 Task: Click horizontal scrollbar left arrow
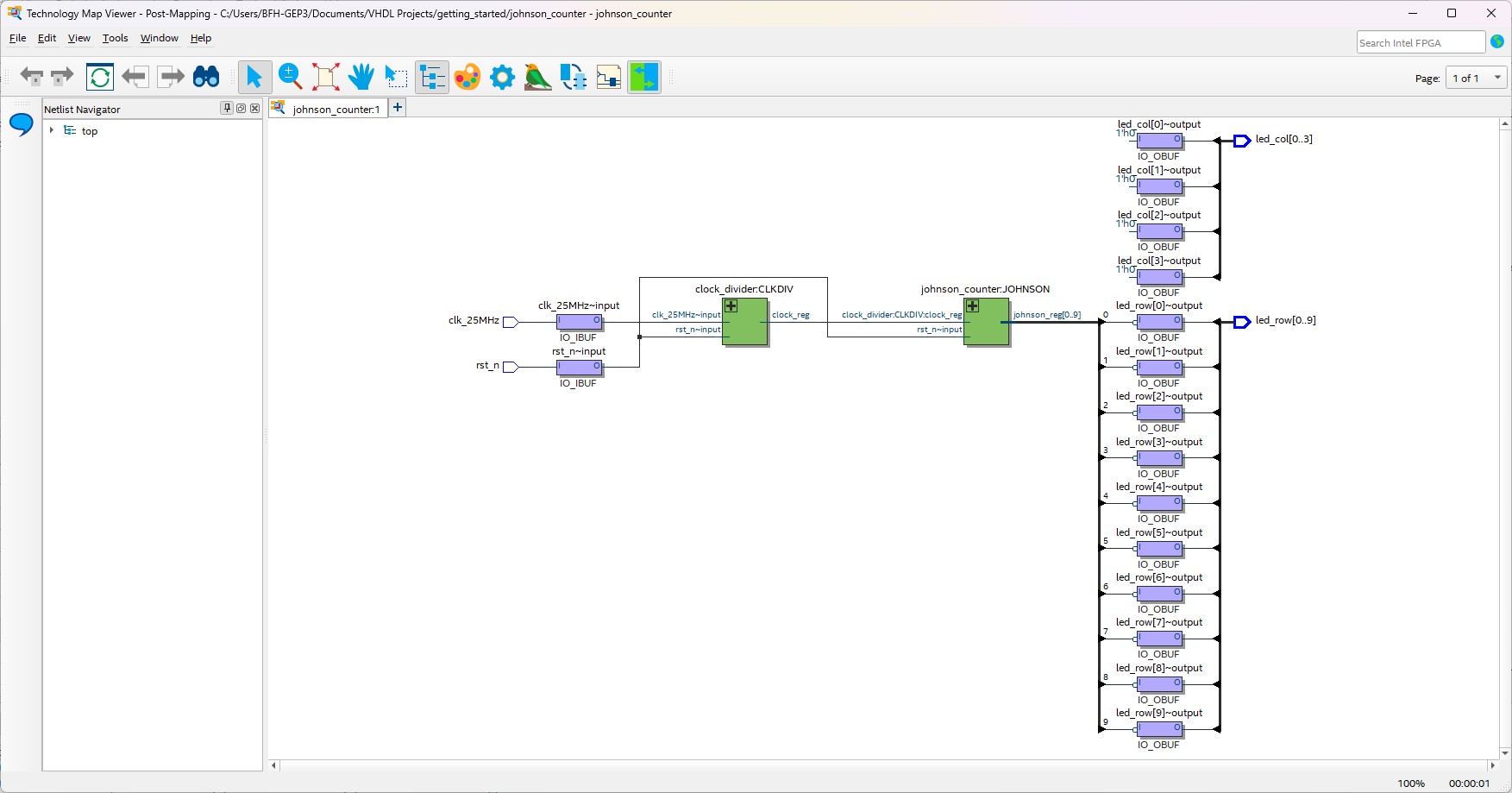pyautogui.click(x=274, y=765)
